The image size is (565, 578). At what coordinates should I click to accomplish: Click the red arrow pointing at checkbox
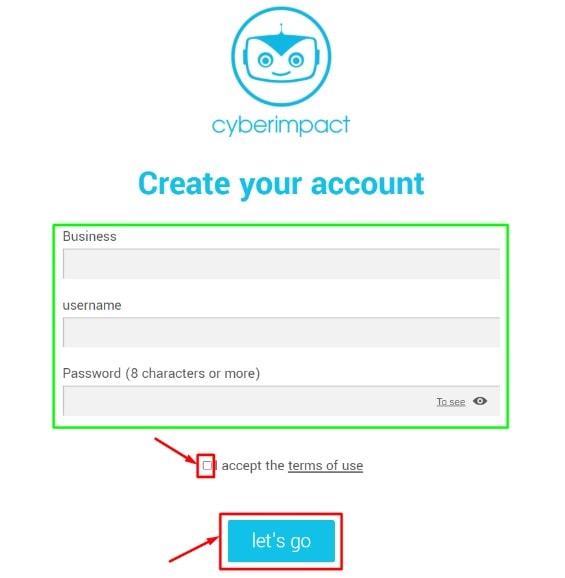[176, 451]
